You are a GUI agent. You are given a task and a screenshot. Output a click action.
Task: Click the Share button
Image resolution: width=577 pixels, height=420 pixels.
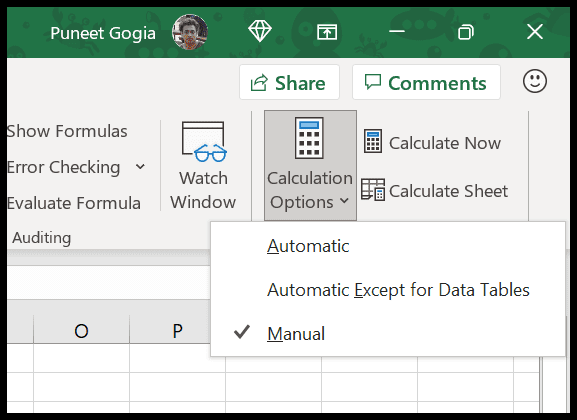[289, 82]
